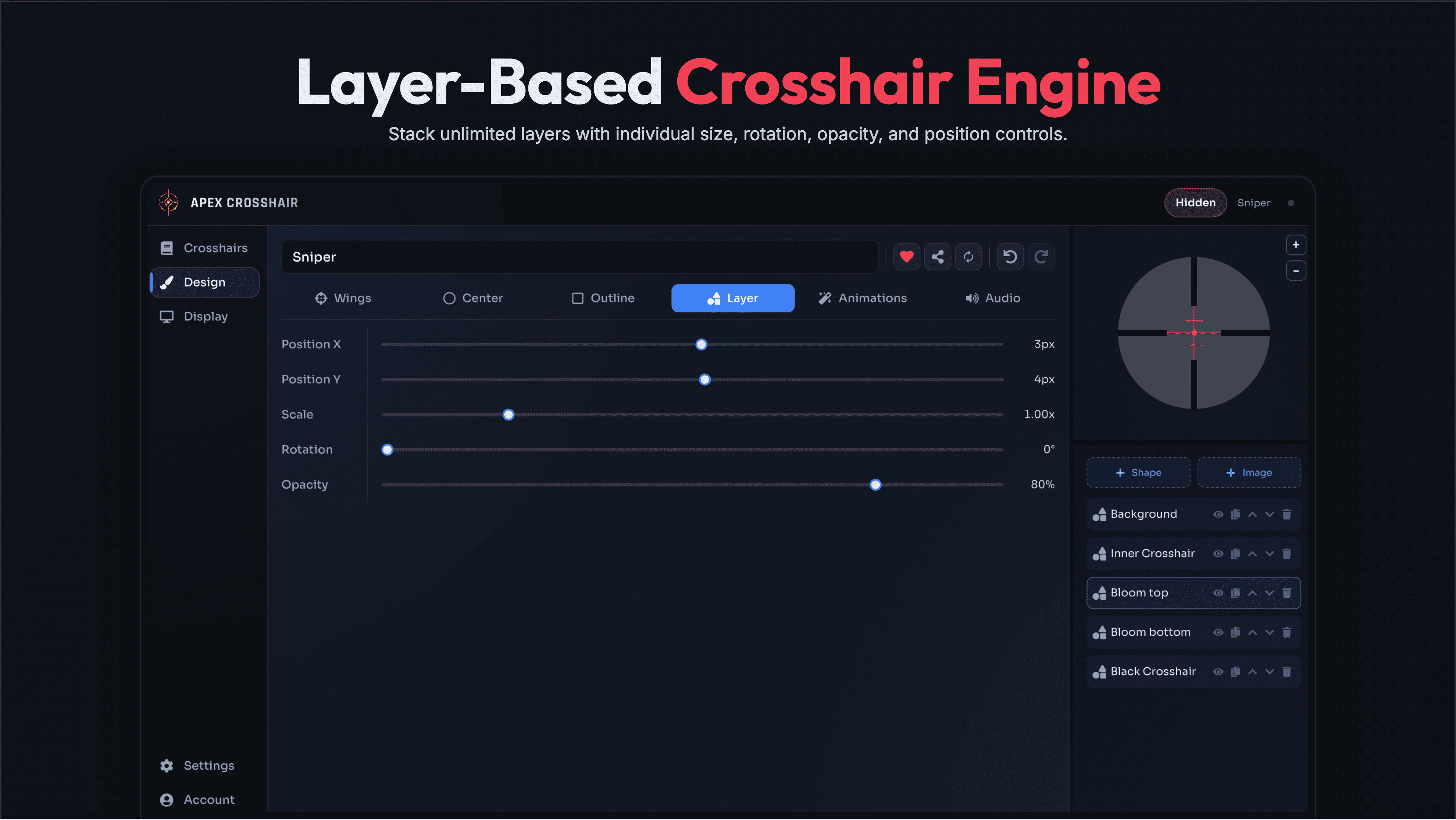
Task: Toggle visibility of Bloom top layer
Action: (x=1218, y=593)
